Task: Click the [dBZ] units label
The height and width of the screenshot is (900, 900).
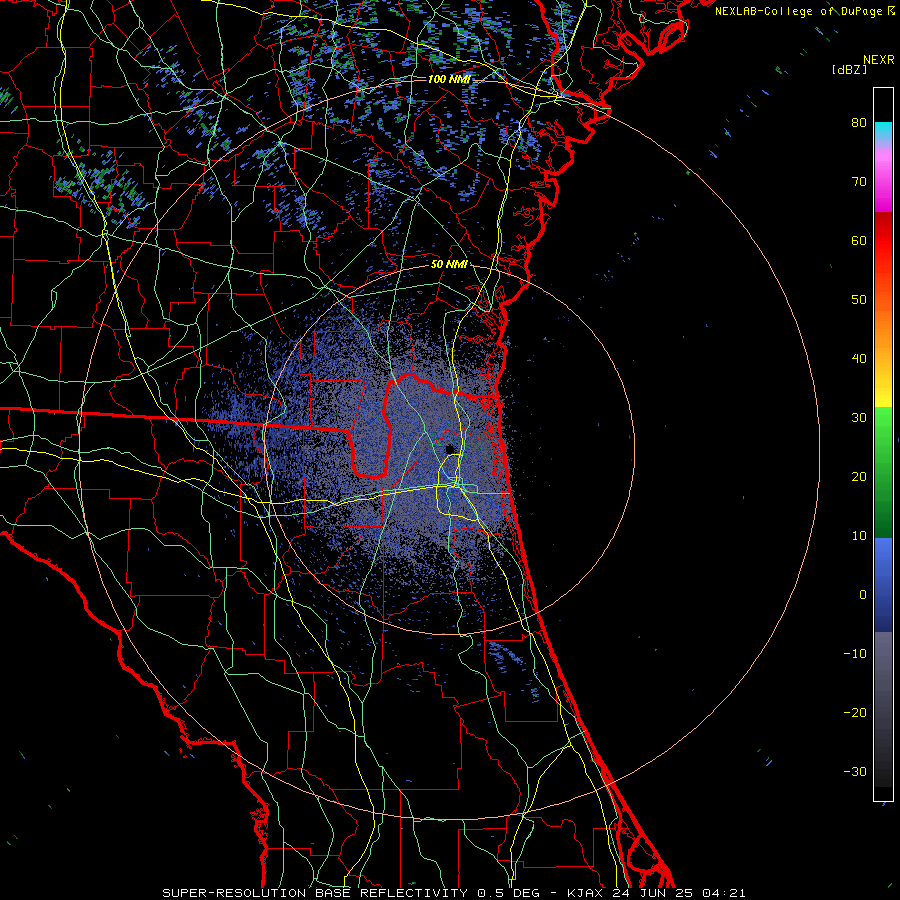Action: click(x=849, y=69)
